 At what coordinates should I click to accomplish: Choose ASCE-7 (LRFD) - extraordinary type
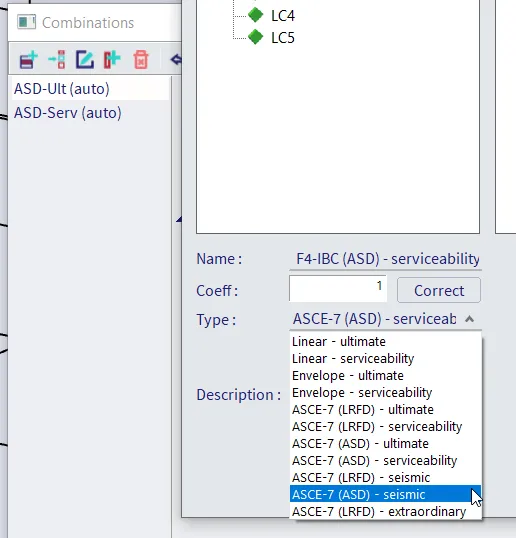(386, 512)
